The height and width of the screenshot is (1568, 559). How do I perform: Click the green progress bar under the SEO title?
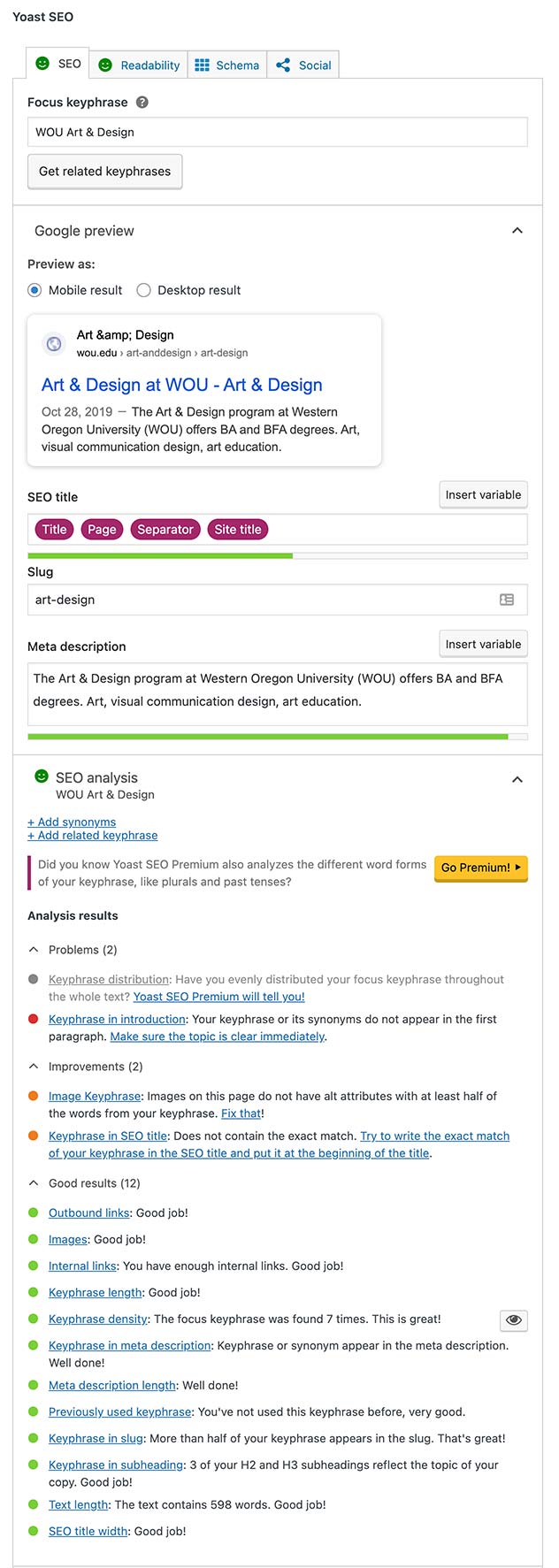coord(159,555)
